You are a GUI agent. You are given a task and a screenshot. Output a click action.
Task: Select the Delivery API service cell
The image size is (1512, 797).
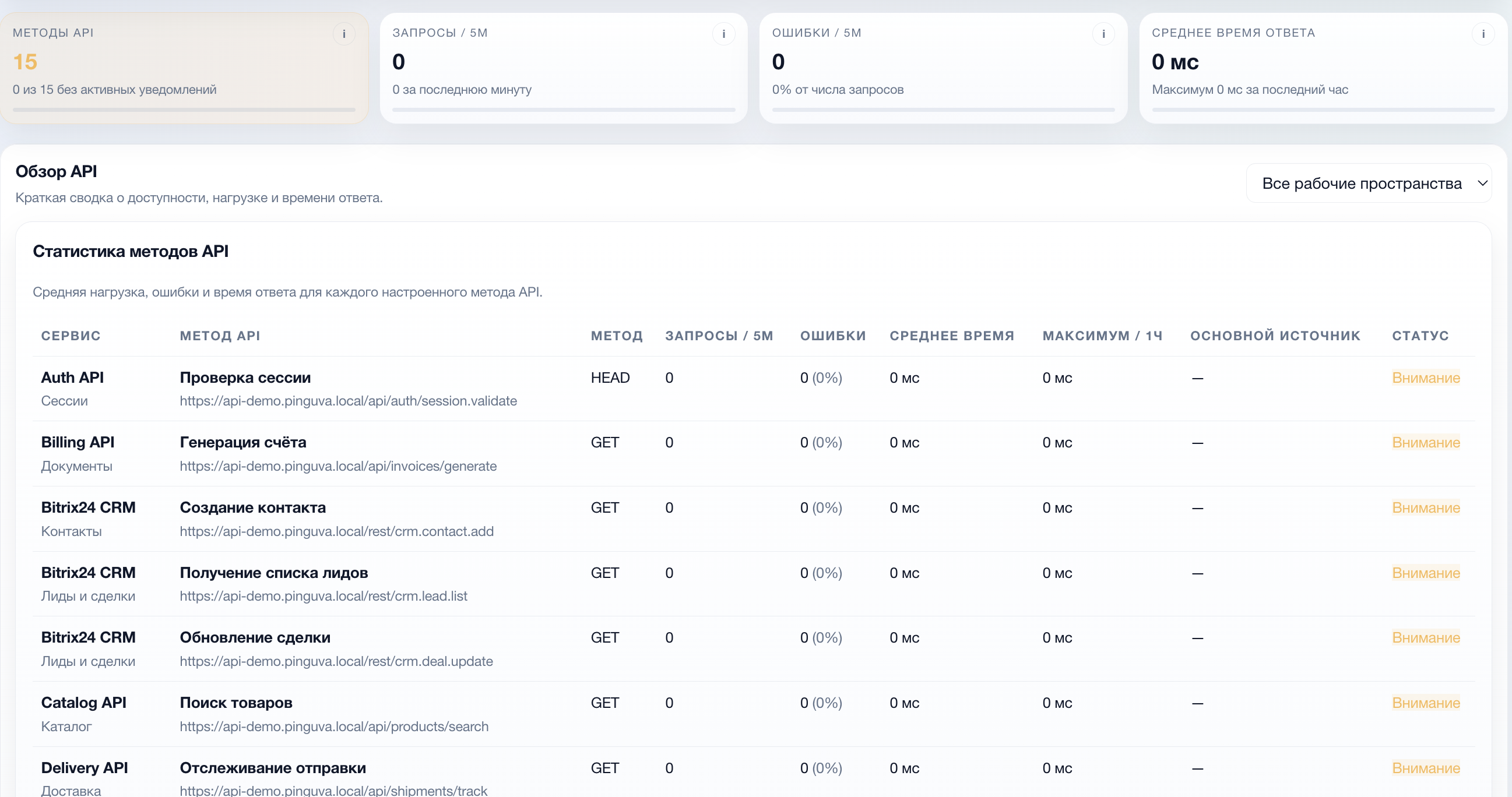pos(85,767)
